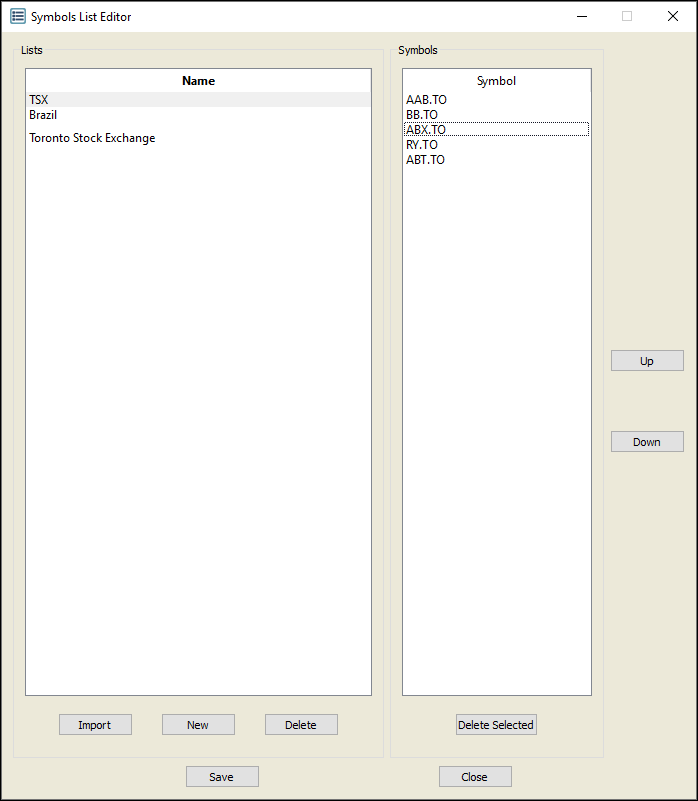Select the Brazil list

[x=43, y=115]
